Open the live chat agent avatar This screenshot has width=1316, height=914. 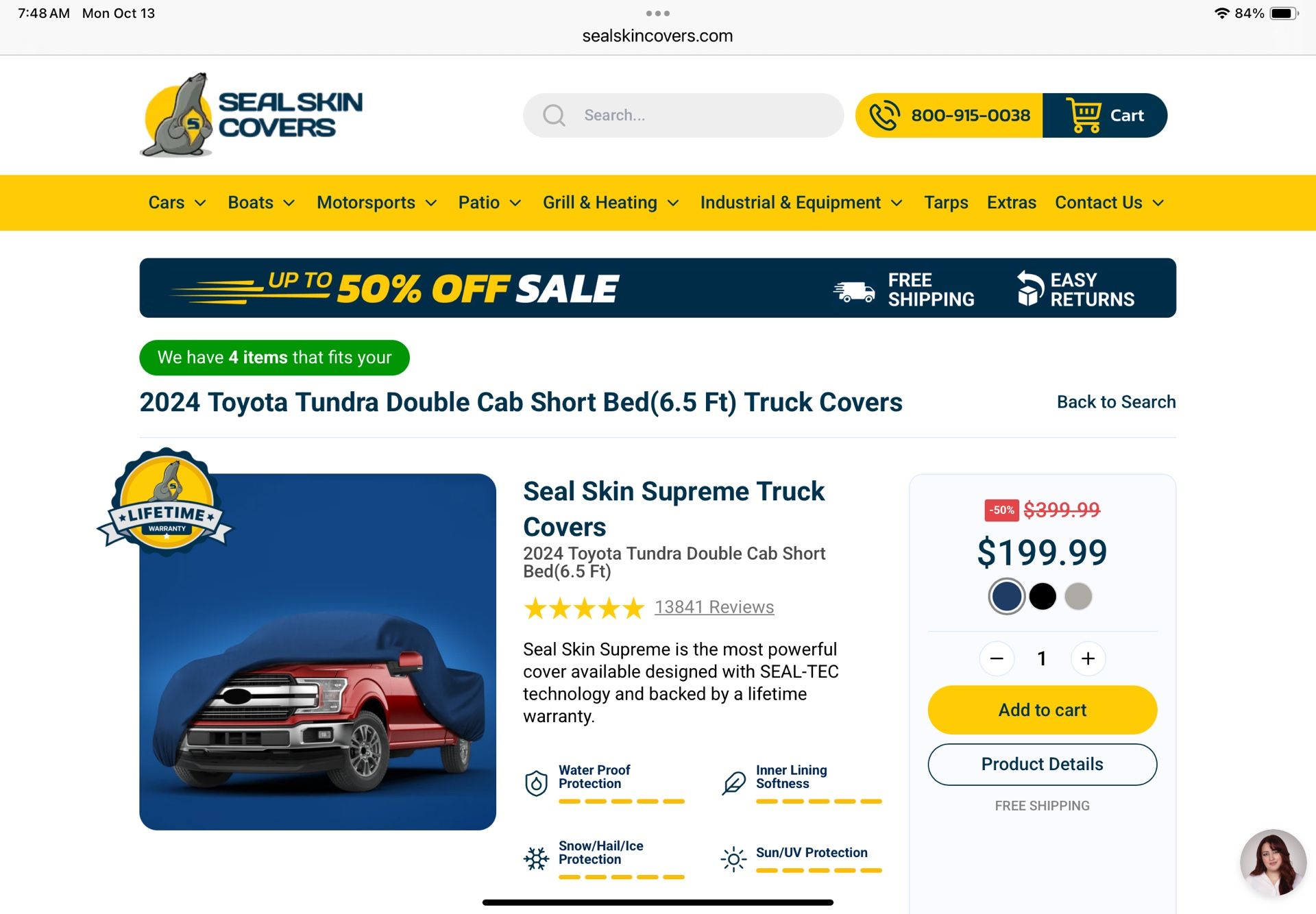1273,862
